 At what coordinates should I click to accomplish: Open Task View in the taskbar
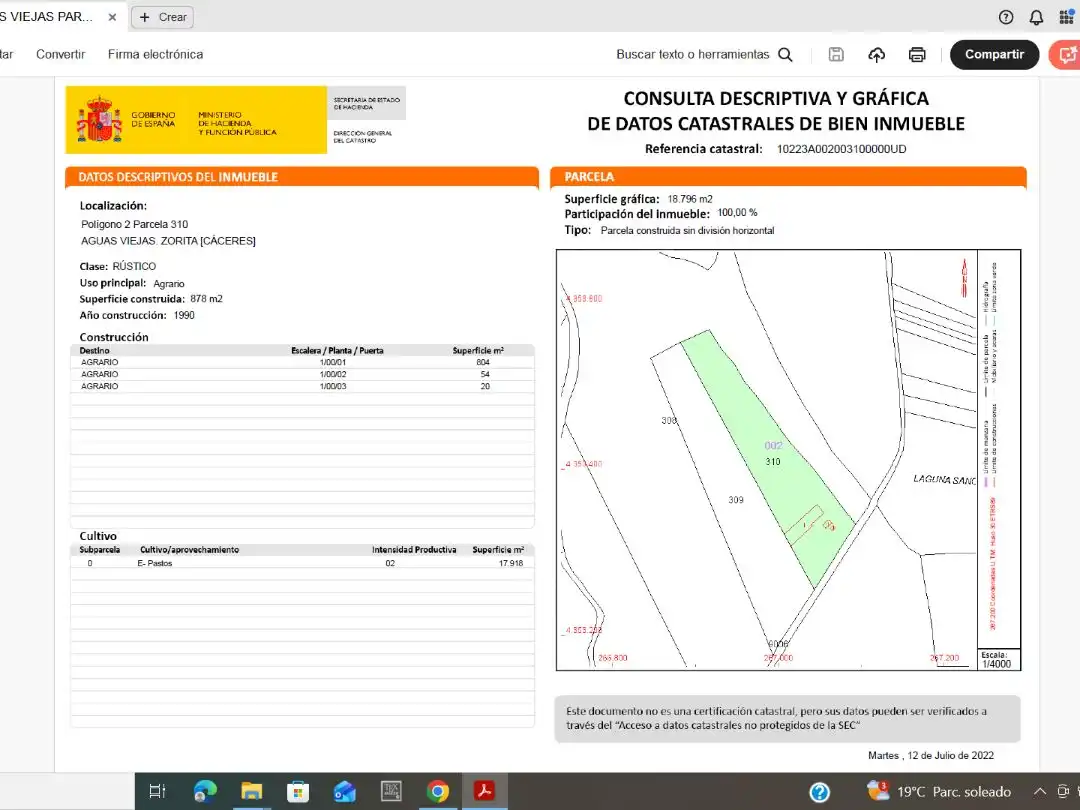[158, 791]
